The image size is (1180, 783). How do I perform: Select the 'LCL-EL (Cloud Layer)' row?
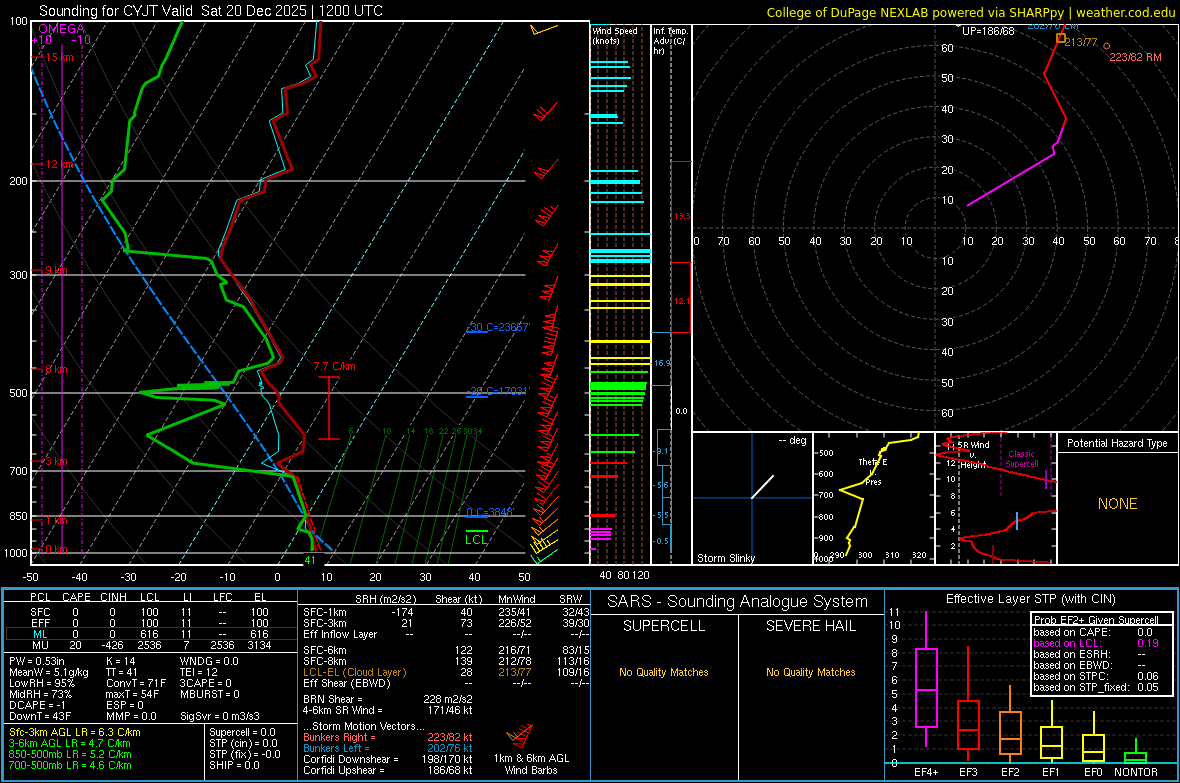(x=446, y=672)
